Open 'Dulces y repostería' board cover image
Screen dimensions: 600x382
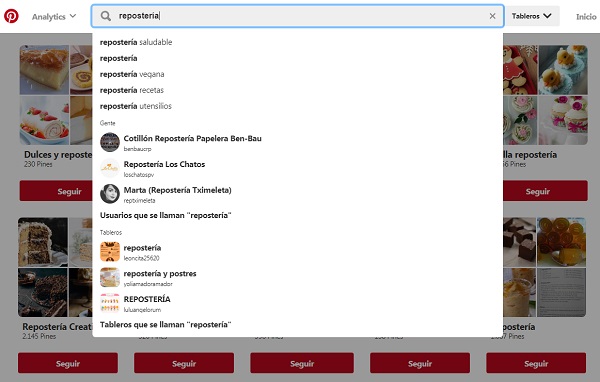[x=56, y=95]
